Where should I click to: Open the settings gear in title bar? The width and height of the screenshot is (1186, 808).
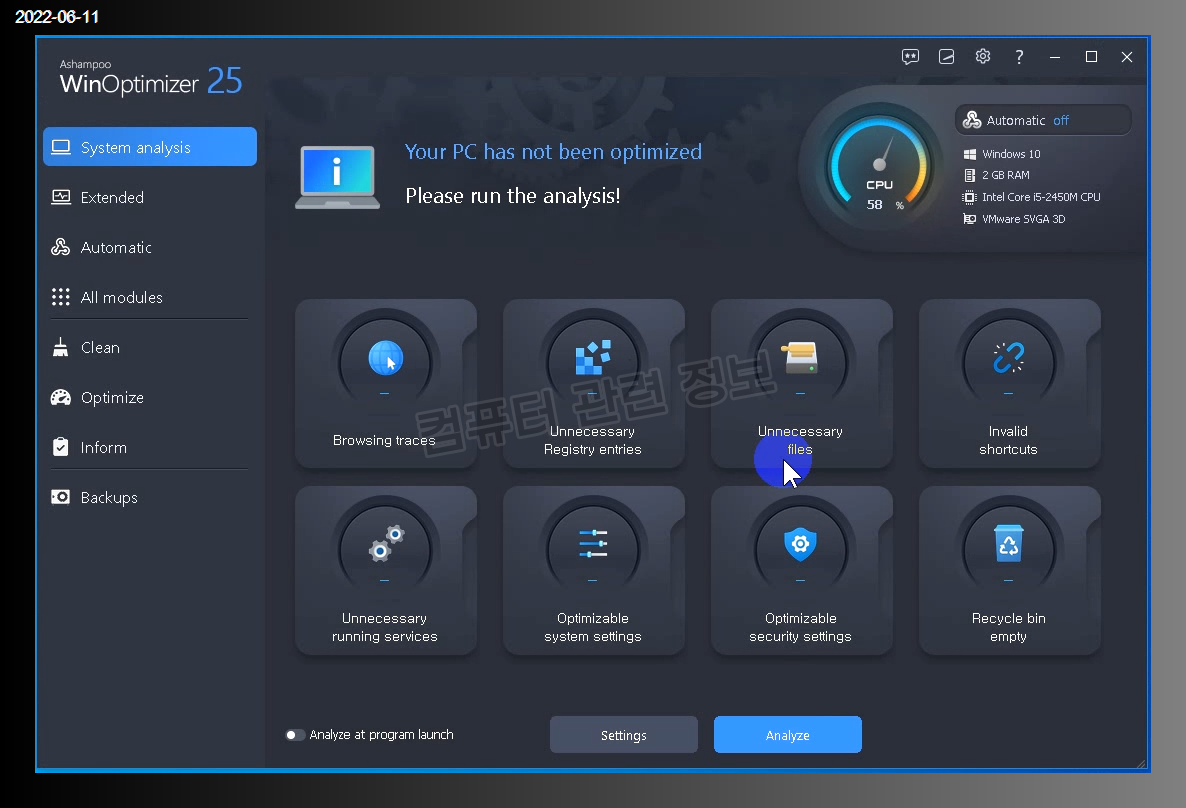pyautogui.click(x=983, y=57)
